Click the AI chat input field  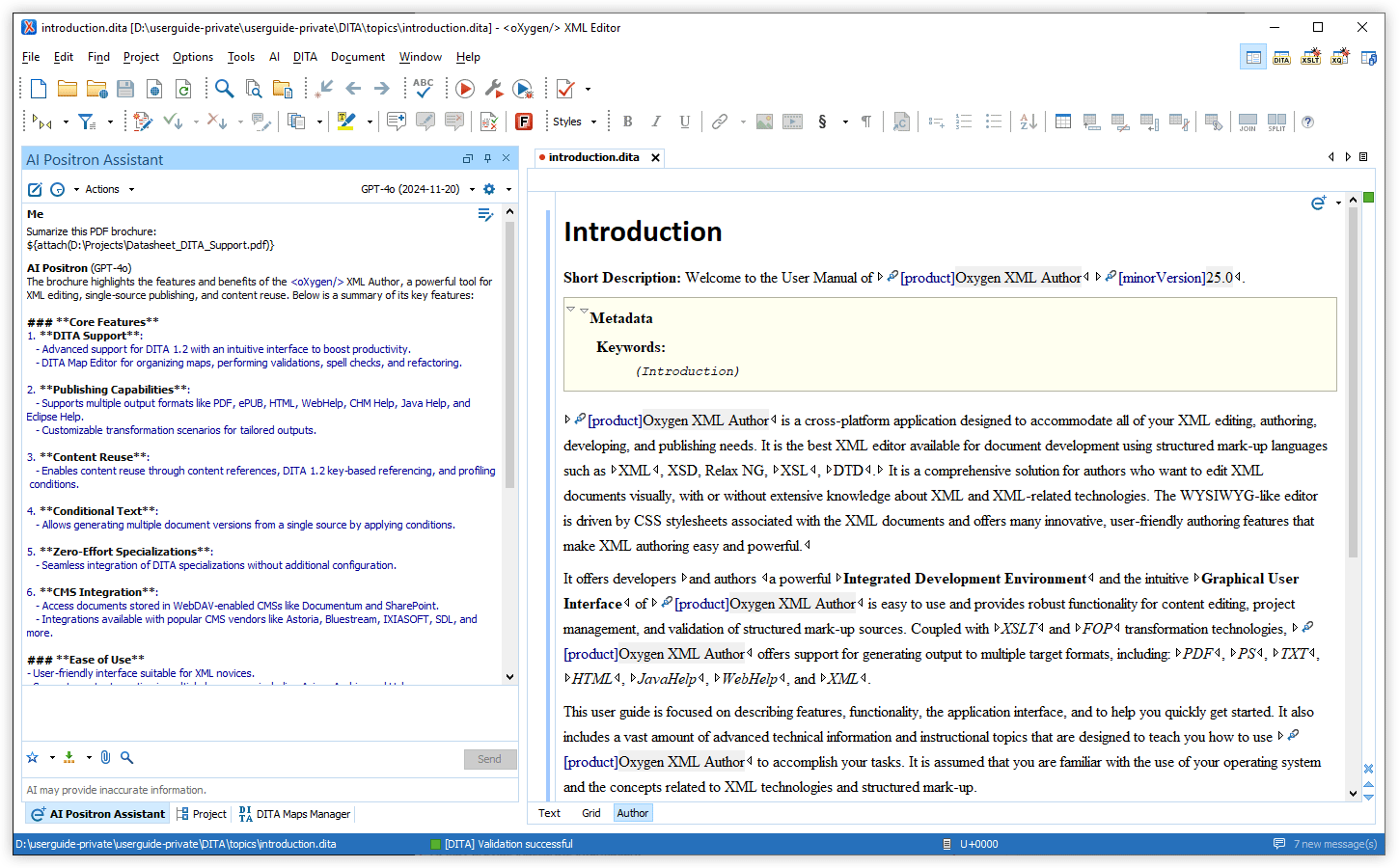(270, 713)
